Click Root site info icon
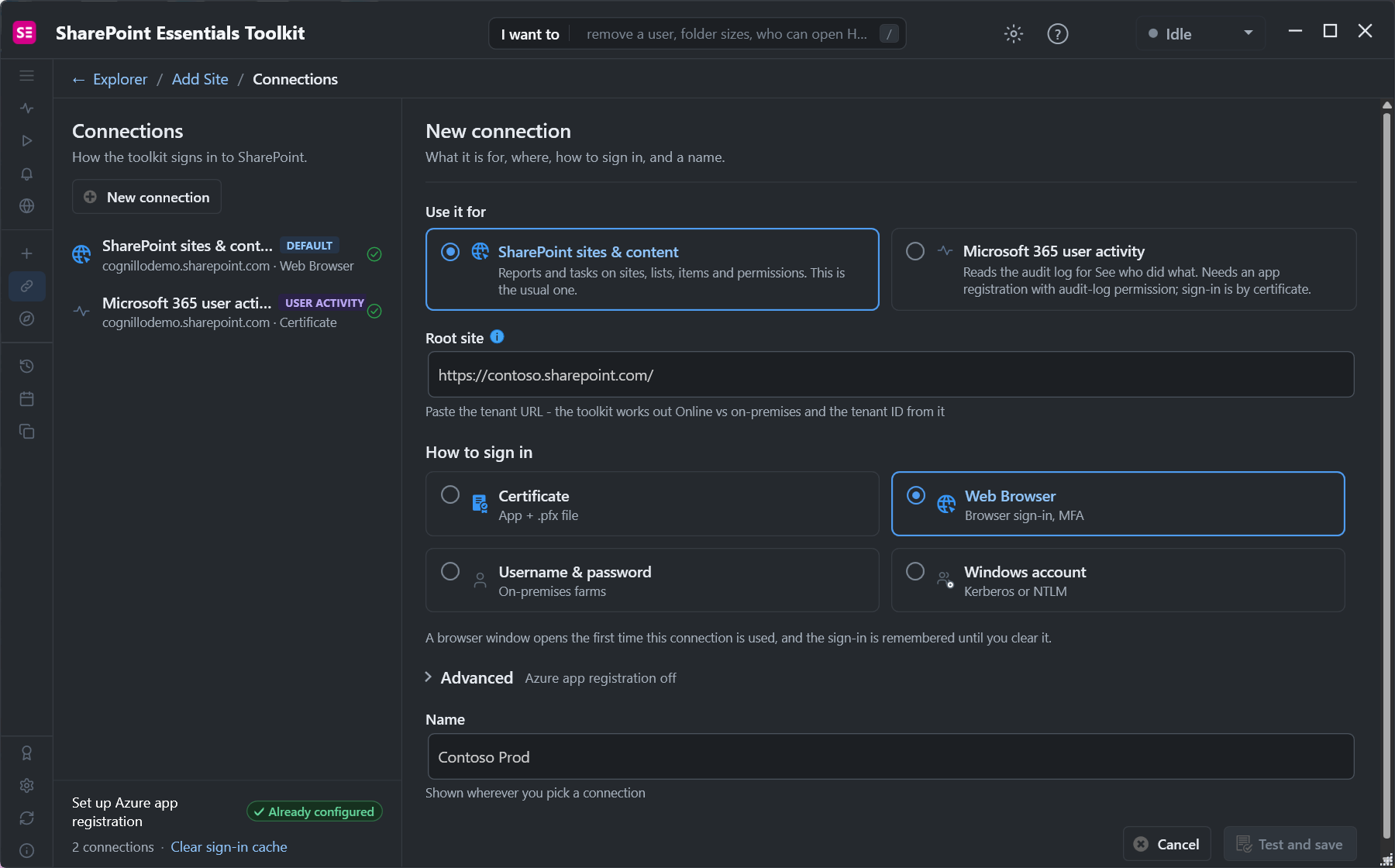Viewport: 1395px width, 868px height. click(x=497, y=336)
